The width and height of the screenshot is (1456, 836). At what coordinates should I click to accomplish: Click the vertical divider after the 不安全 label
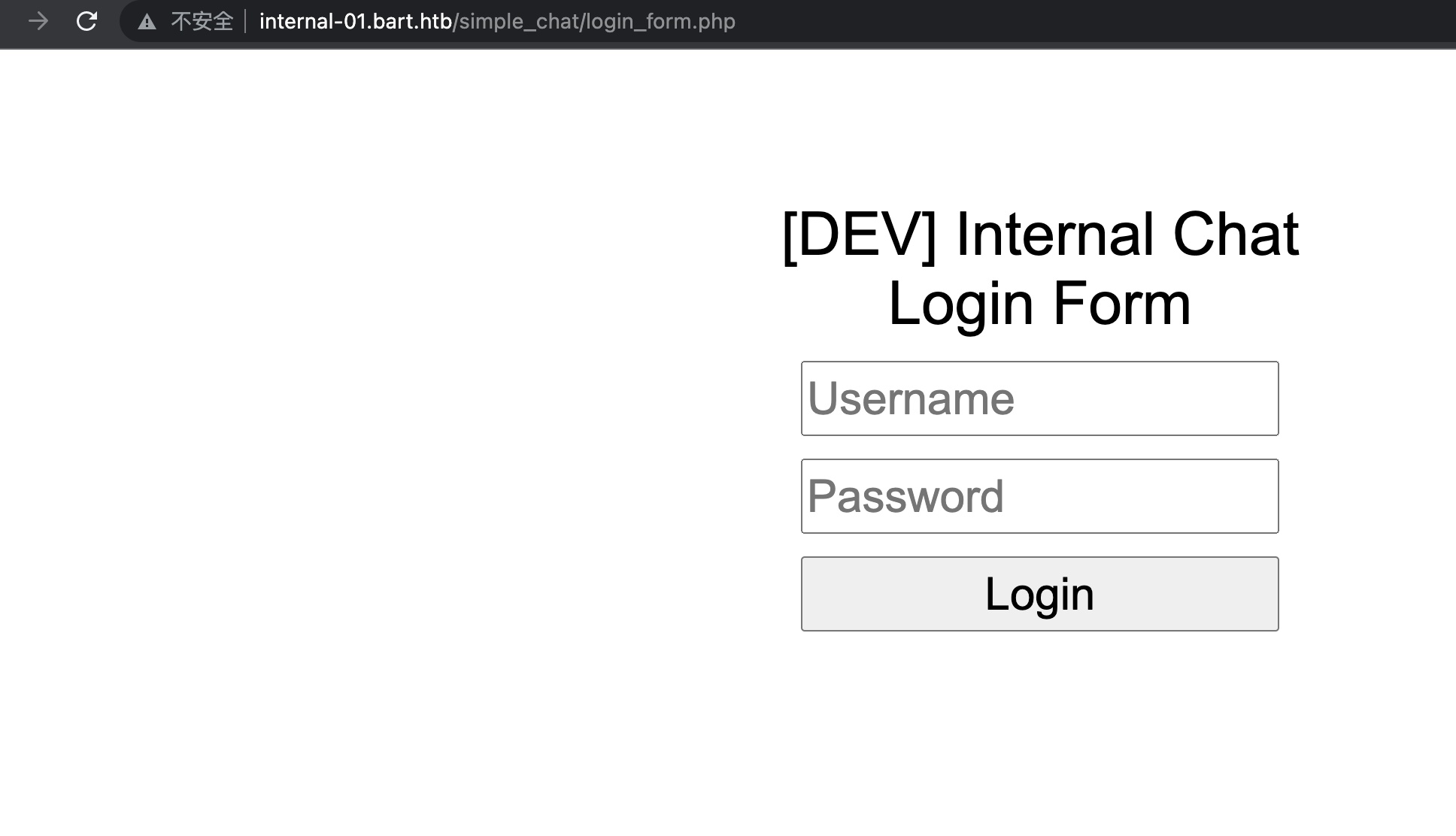[x=246, y=21]
